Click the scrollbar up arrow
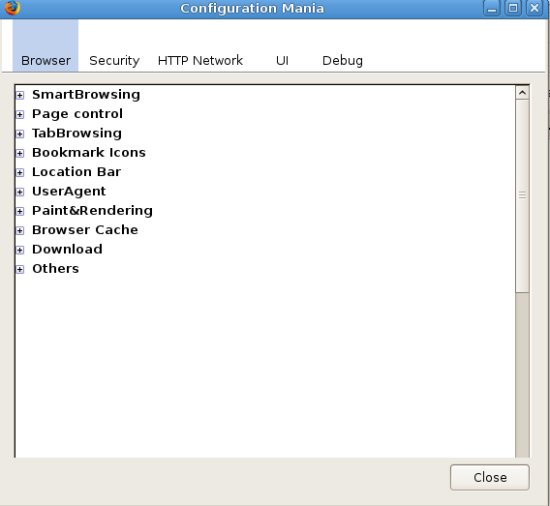This screenshot has width=550, height=506. [x=522, y=93]
